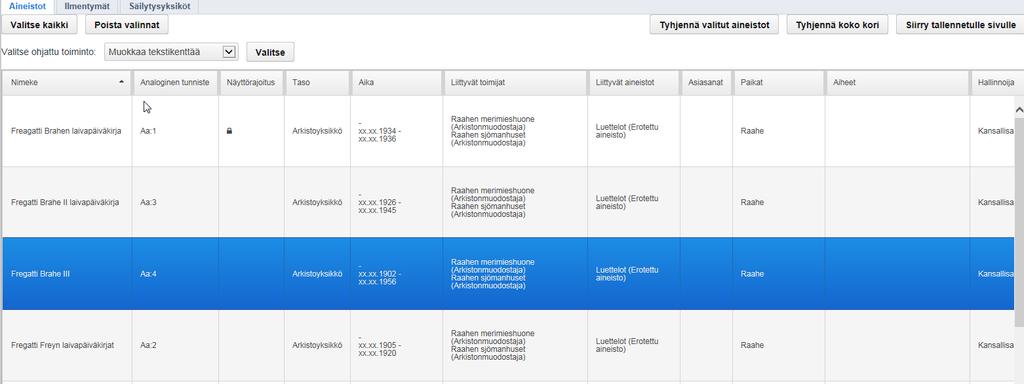Select the Fregatti Brahe II laivapäiväkirja row
Image resolution: width=1024 pixels, height=384 pixels.
pyautogui.click(x=508, y=202)
